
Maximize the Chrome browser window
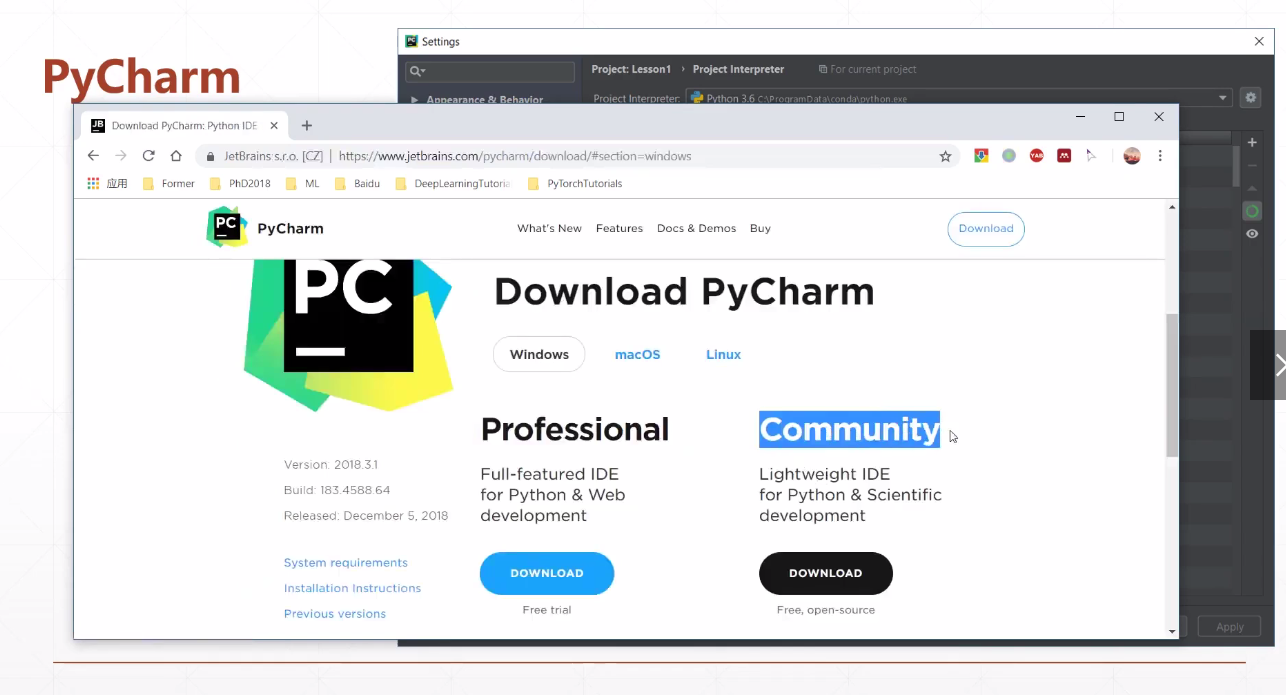pyautogui.click(x=1119, y=117)
